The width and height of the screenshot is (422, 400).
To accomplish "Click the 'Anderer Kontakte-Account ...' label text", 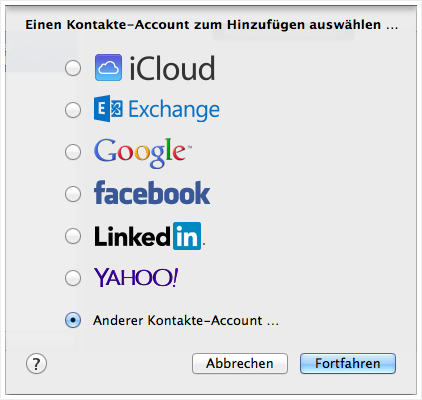I will [186, 320].
